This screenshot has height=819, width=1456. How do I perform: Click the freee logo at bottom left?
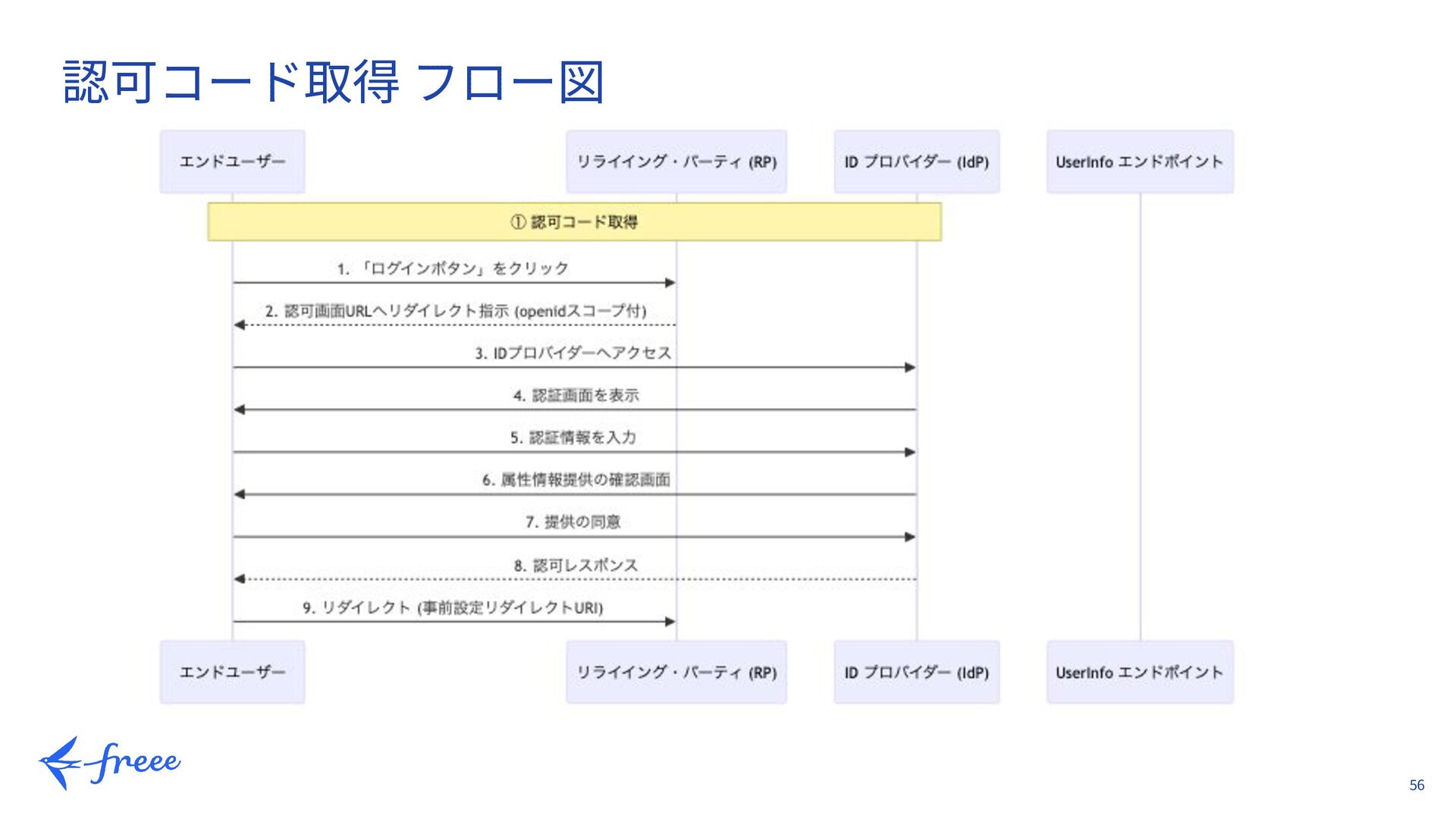110,762
